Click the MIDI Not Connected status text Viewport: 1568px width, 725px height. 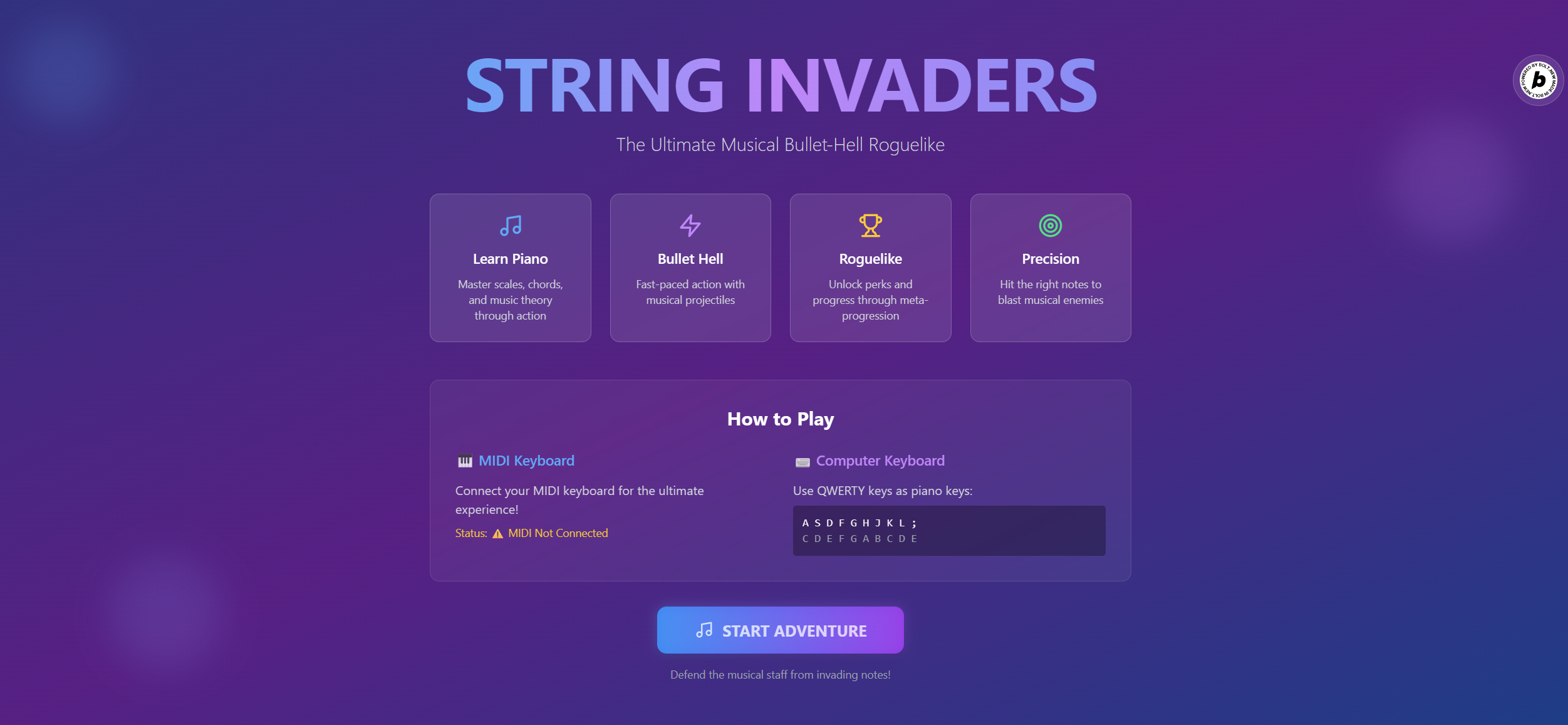point(558,533)
